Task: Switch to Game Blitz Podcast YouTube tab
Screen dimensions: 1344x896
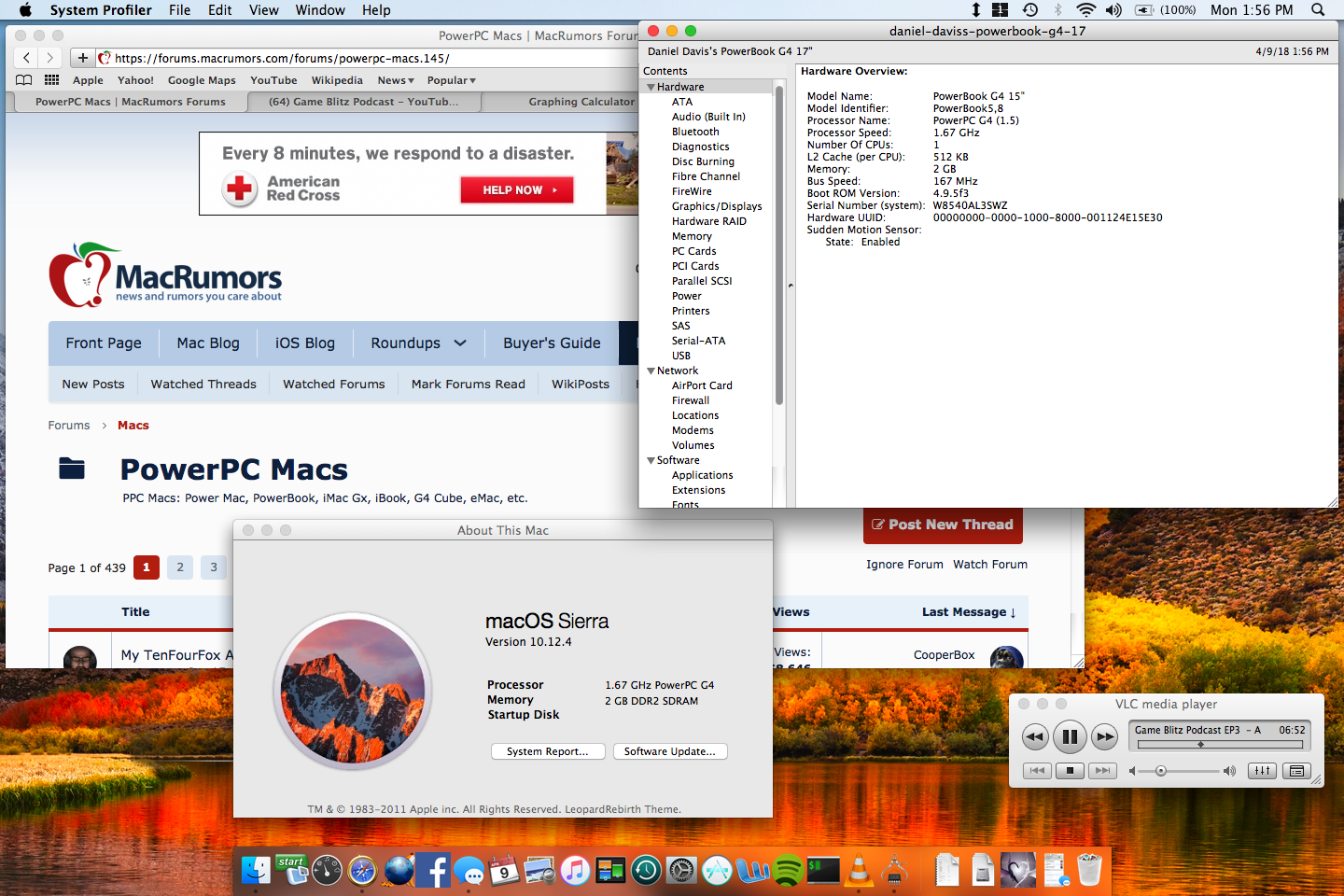Action: [364, 102]
